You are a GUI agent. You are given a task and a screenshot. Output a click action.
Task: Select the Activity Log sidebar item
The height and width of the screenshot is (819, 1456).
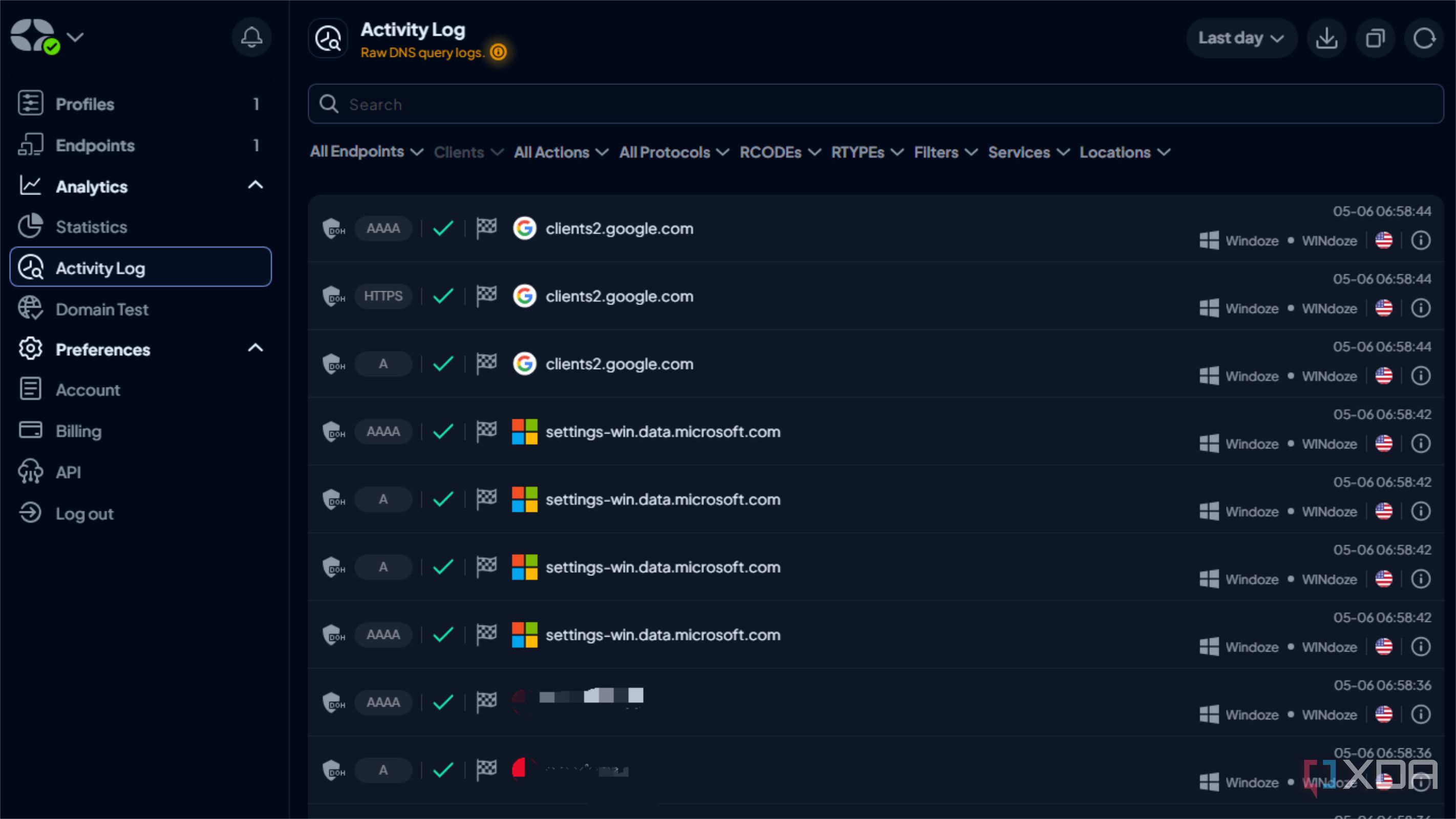click(141, 267)
